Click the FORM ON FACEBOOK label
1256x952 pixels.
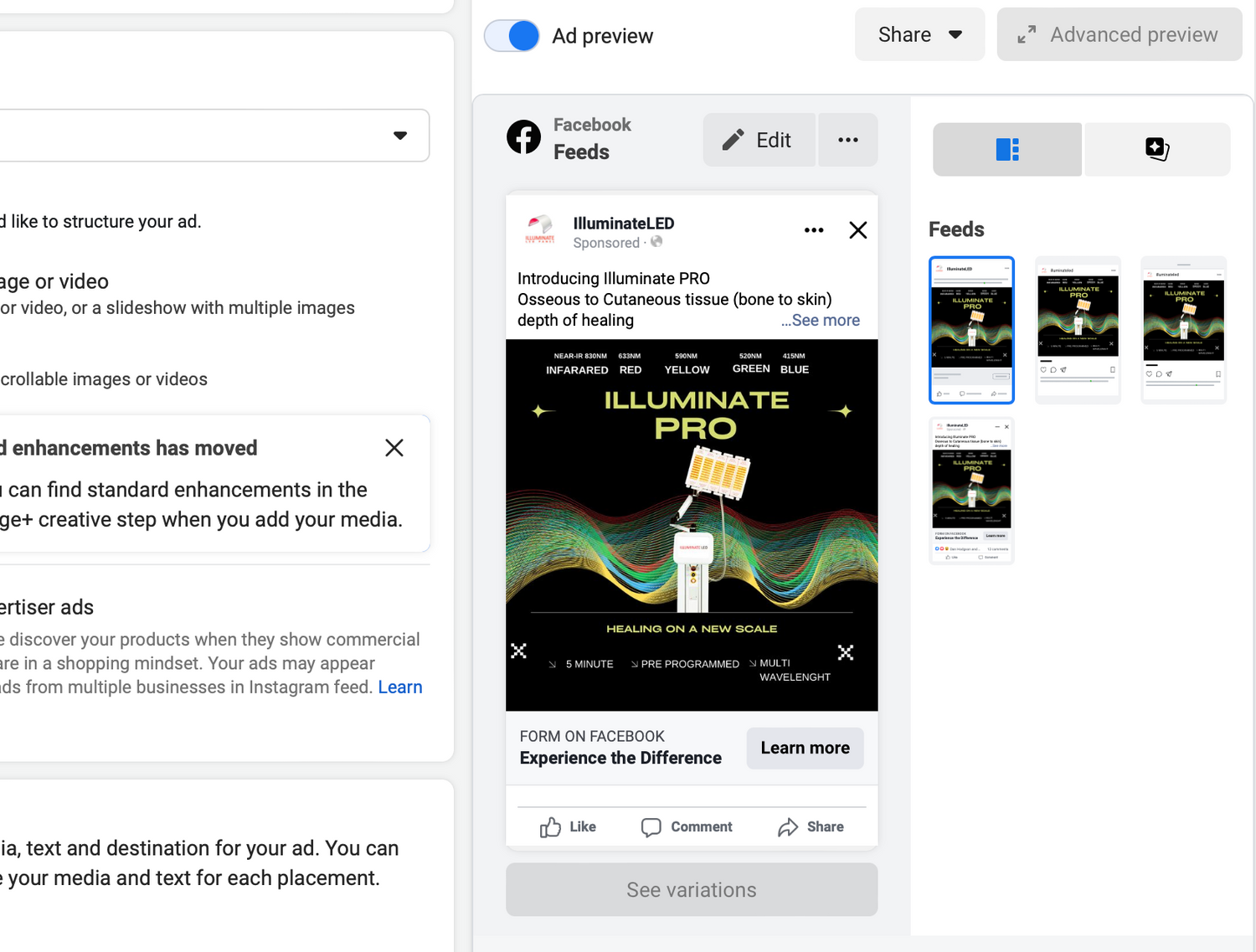click(592, 736)
